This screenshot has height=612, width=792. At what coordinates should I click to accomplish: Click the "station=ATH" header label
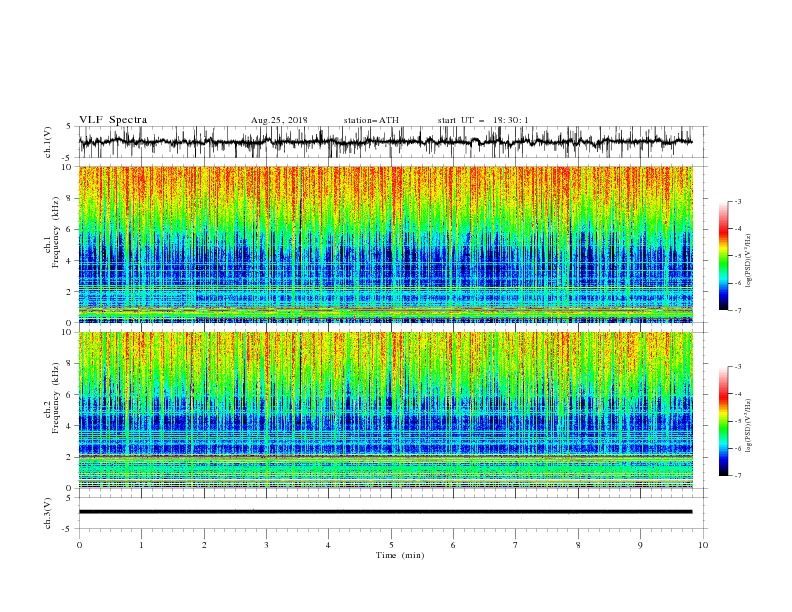coord(371,120)
